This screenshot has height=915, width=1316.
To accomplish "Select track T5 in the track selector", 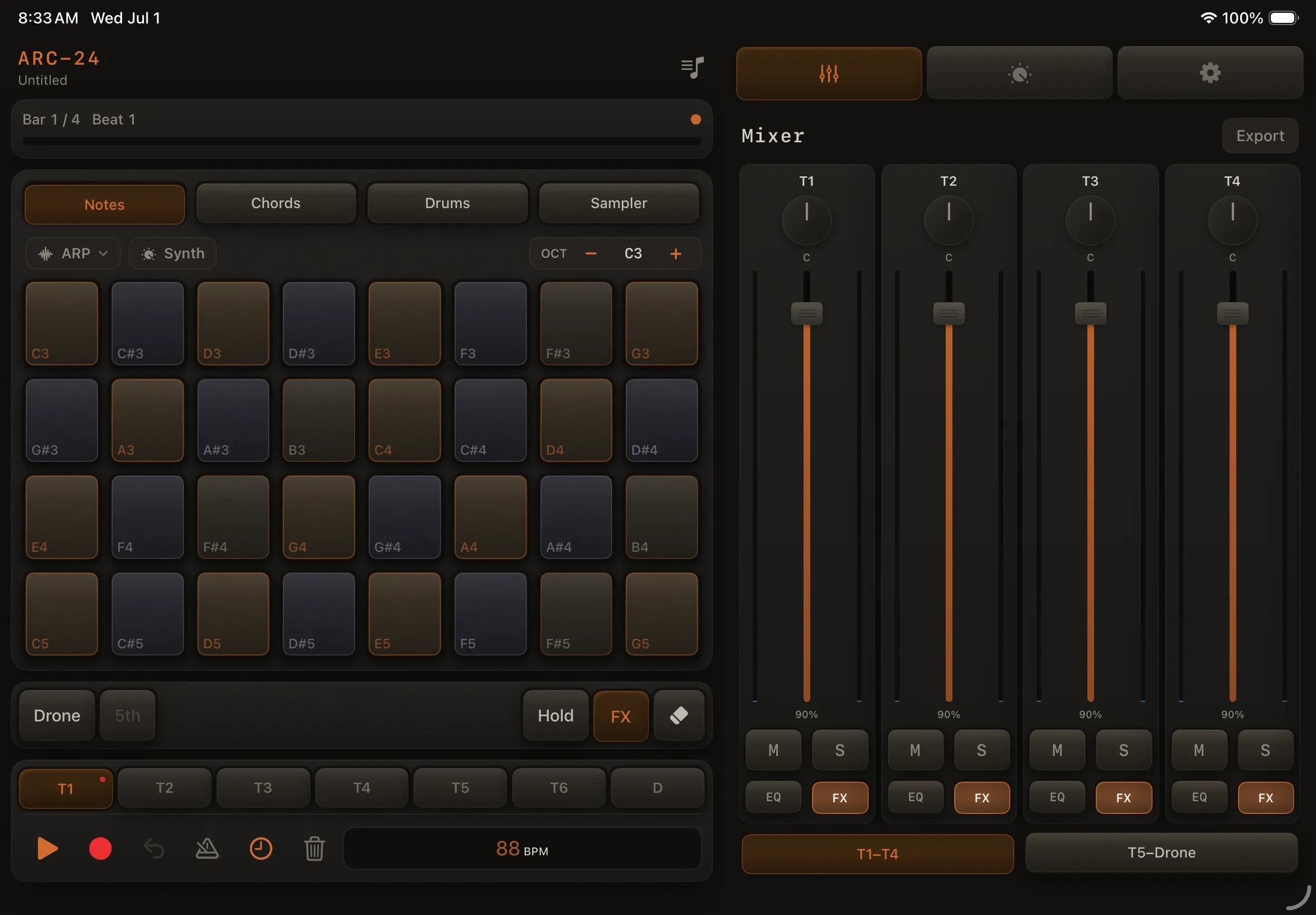I will pos(460,788).
